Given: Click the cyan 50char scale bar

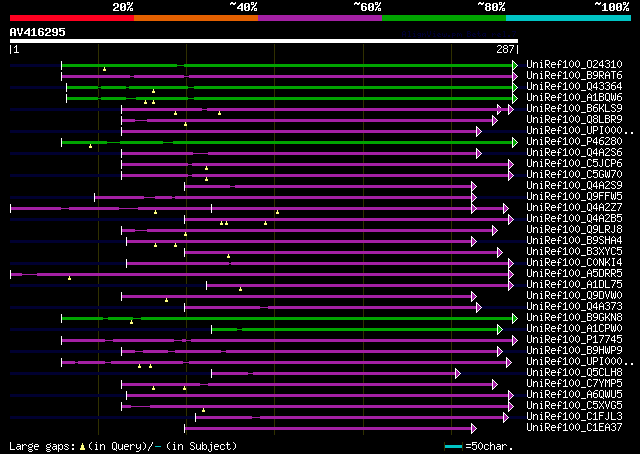Looking at the screenshot, I should 453,446.
